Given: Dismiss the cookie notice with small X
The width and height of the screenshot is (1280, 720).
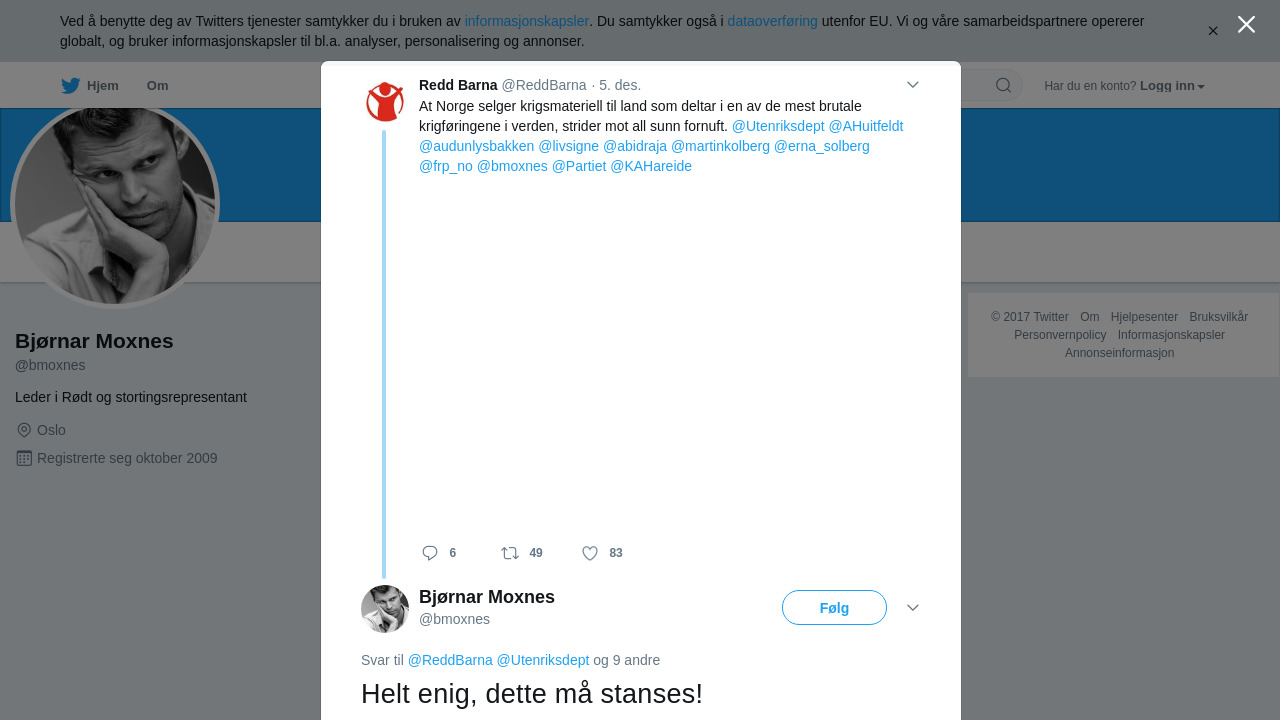Looking at the screenshot, I should (x=1213, y=31).
